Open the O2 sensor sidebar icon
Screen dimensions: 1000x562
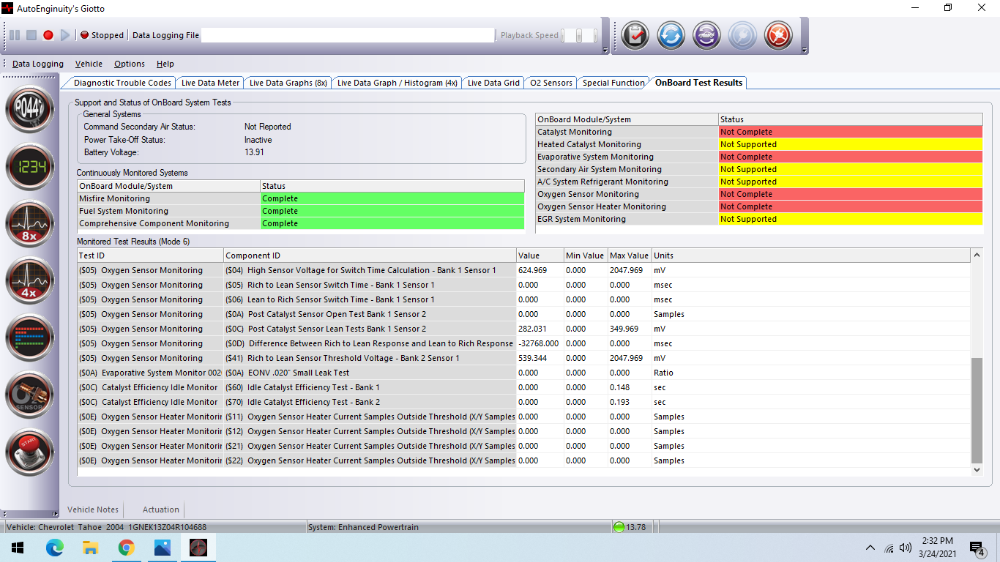[30, 395]
